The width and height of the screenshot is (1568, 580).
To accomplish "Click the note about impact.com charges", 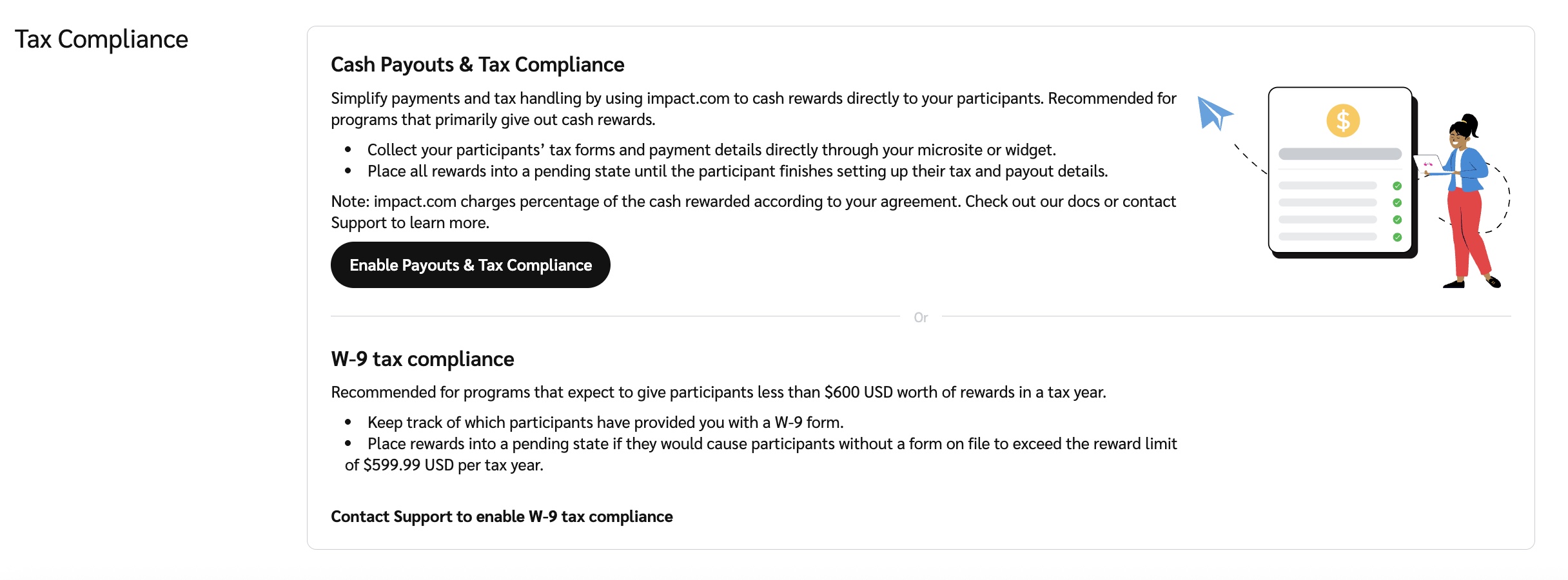I will pyautogui.click(x=752, y=211).
